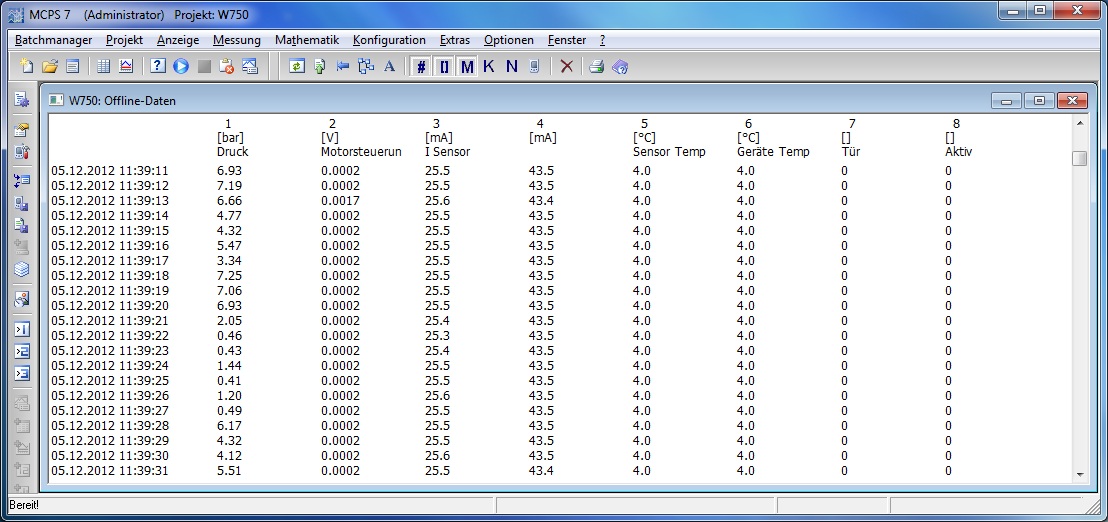Open the Messung menu
1108x522 pixels.
click(x=236, y=40)
